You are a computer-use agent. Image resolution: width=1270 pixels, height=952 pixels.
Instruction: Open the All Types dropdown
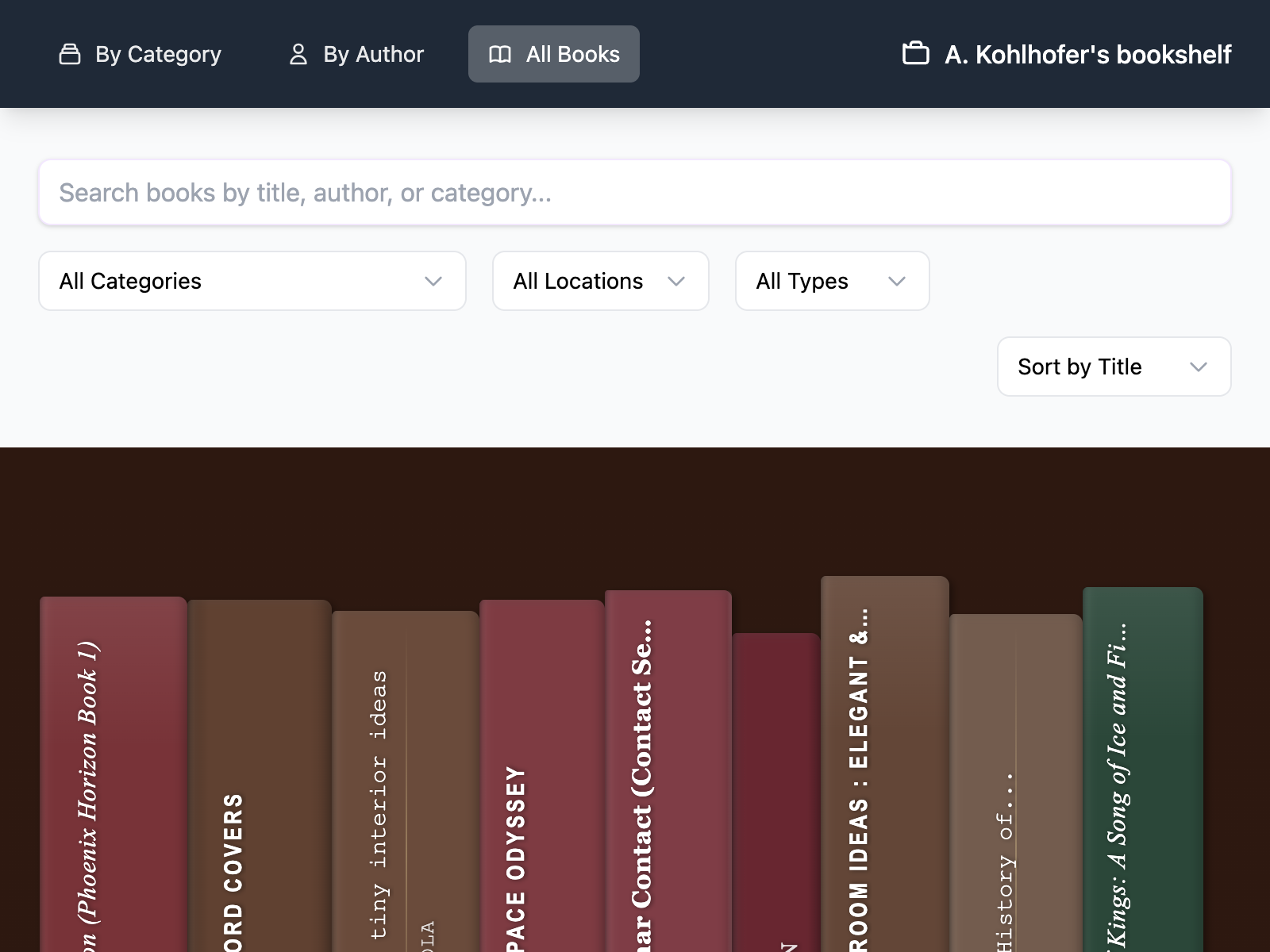coord(832,281)
